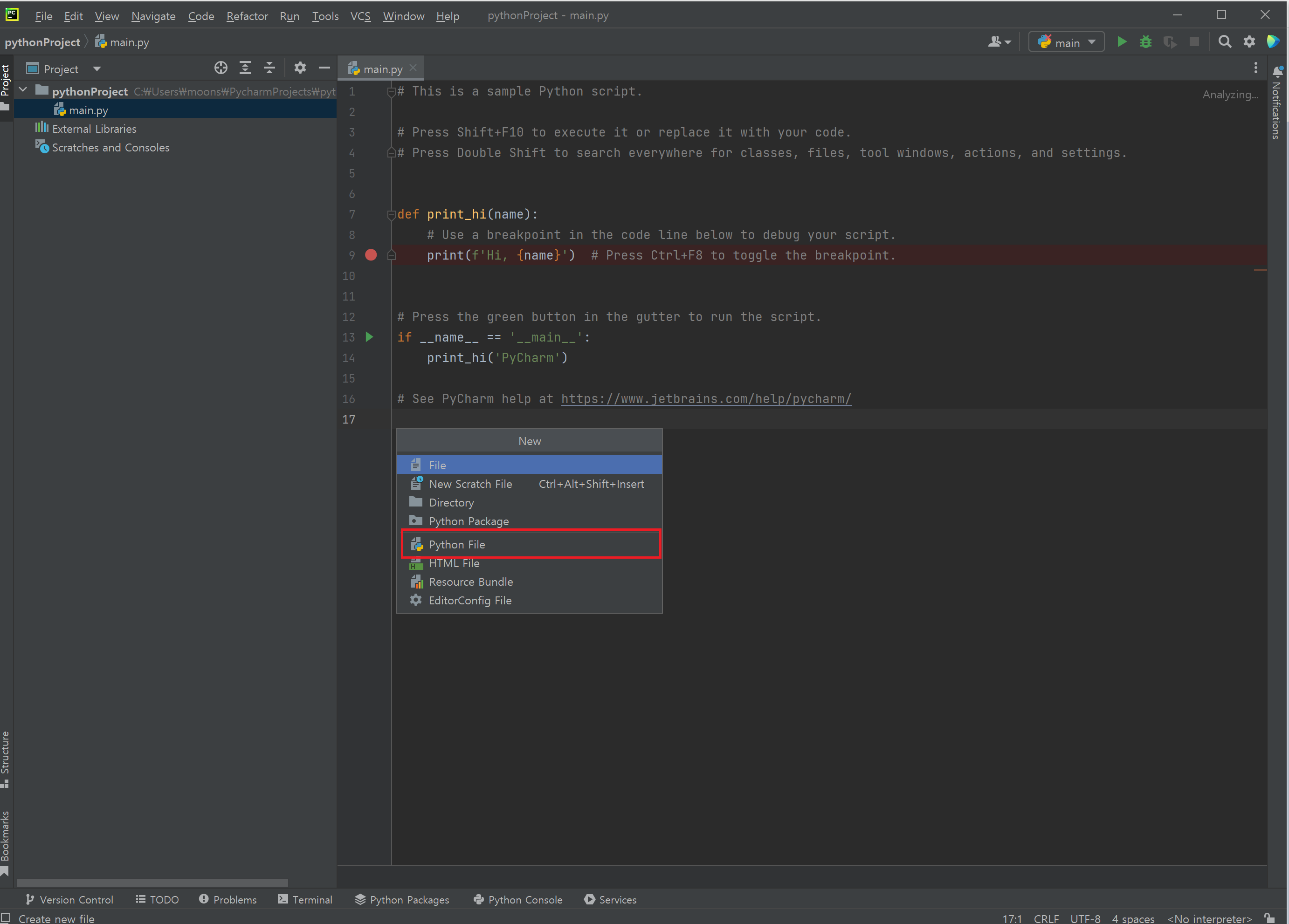Collapse the pythonProject tree node
1289x924 pixels.
coord(23,90)
